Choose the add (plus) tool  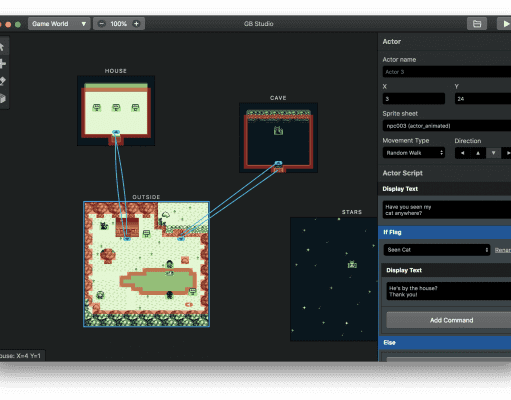point(2,64)
